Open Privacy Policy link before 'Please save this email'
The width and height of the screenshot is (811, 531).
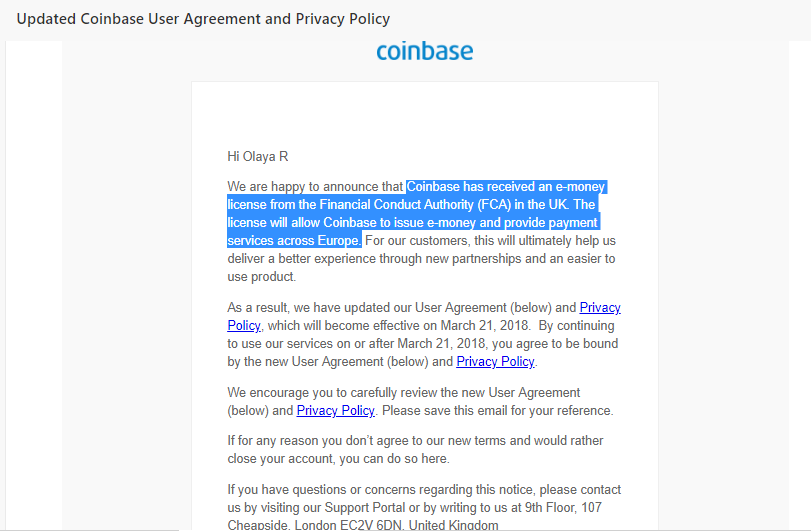[335, 410]
